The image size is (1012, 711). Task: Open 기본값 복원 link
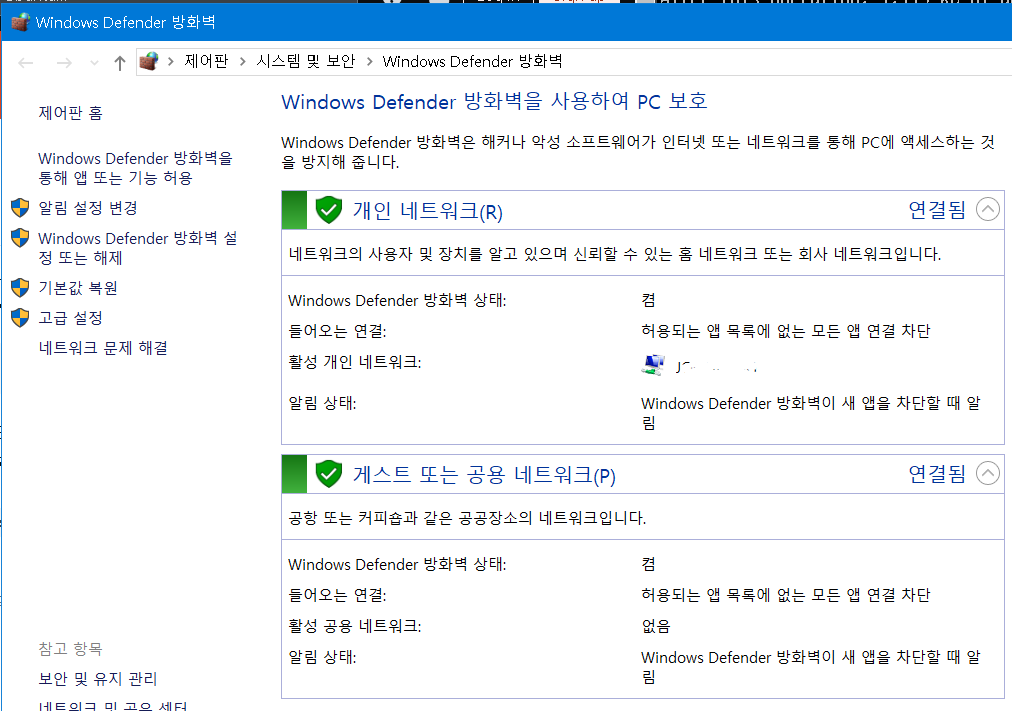click(78, 288)
